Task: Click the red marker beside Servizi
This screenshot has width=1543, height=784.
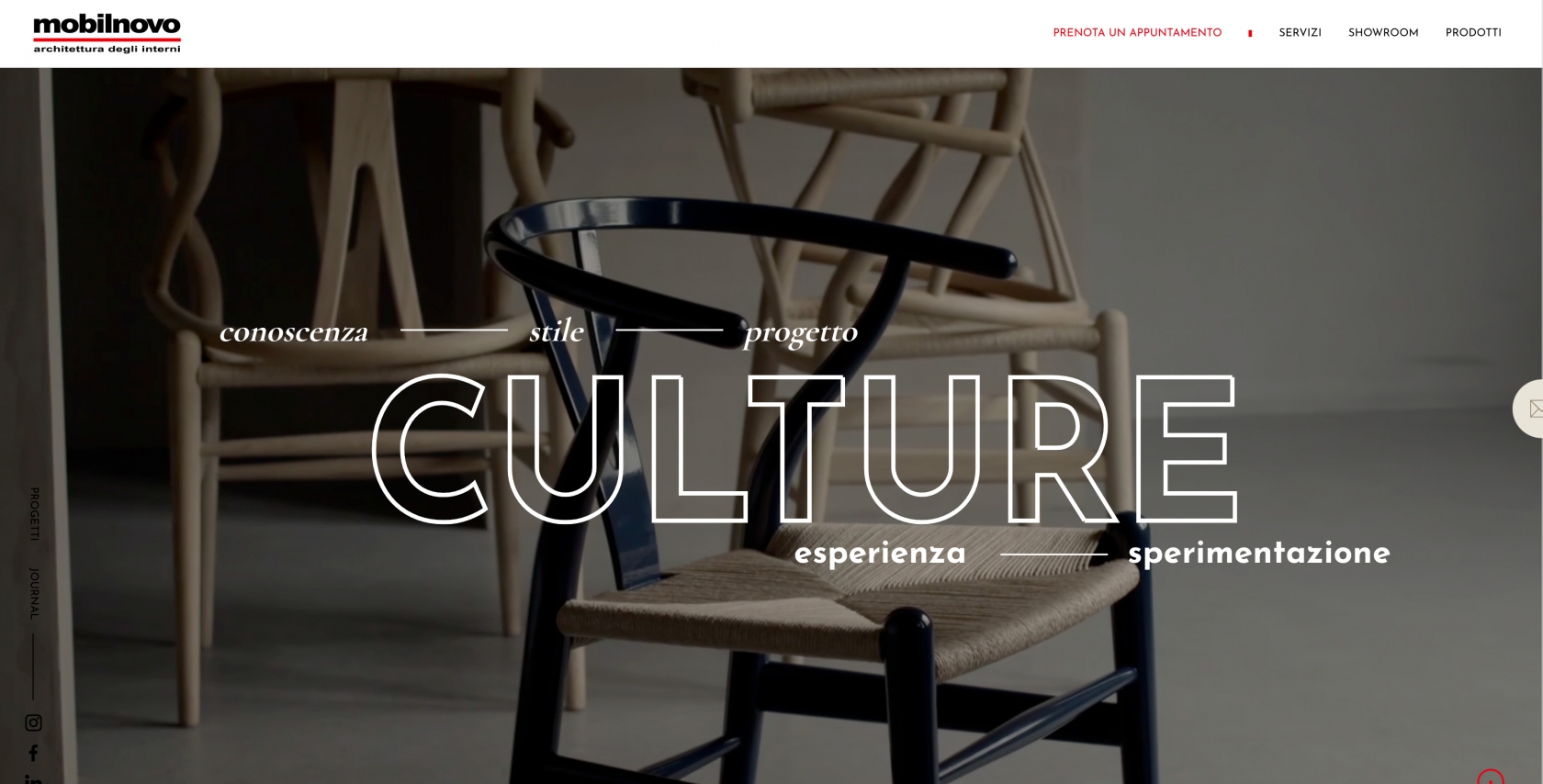Action: (x=1250, y=33)
